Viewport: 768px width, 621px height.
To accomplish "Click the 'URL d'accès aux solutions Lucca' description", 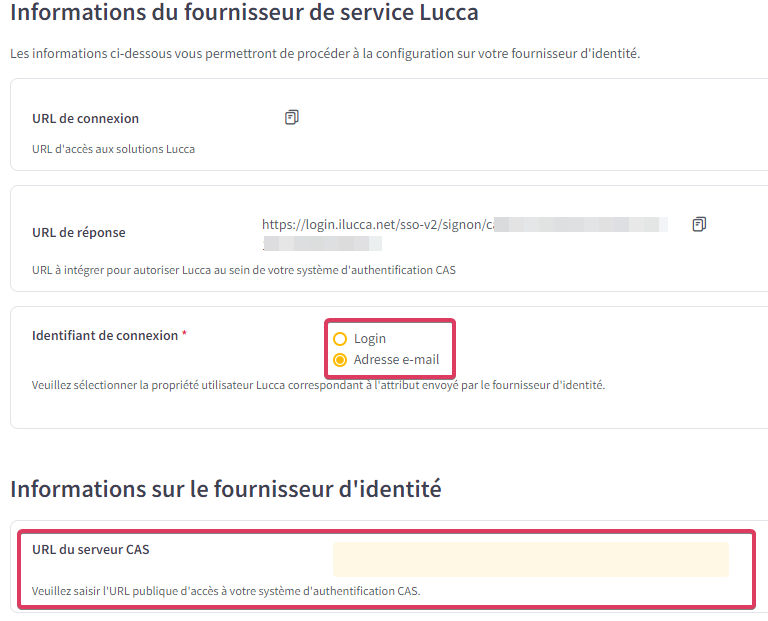I will pos(113,149).
